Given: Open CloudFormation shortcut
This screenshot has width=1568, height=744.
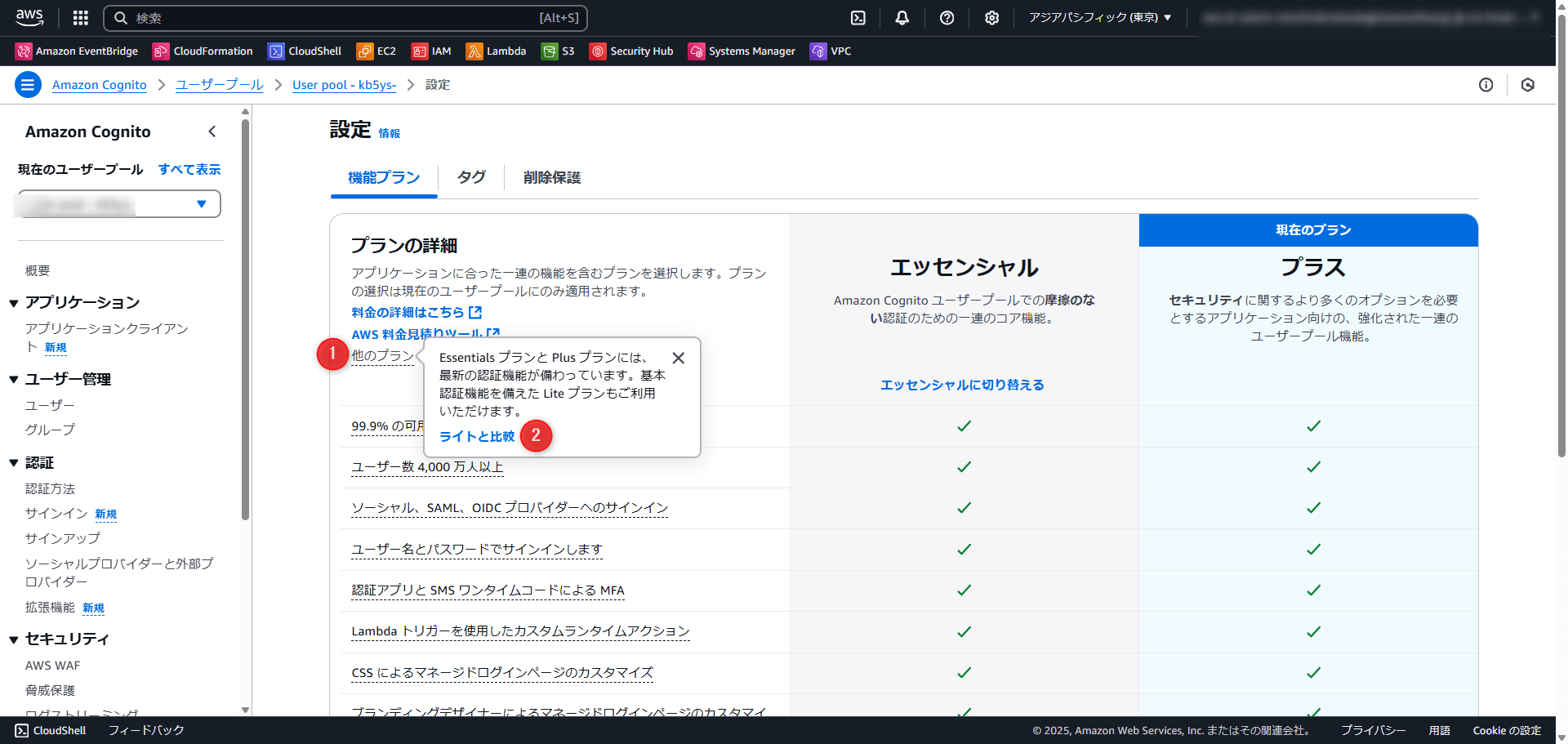Looking at the screenshot, I should click(x=203, y=51).
